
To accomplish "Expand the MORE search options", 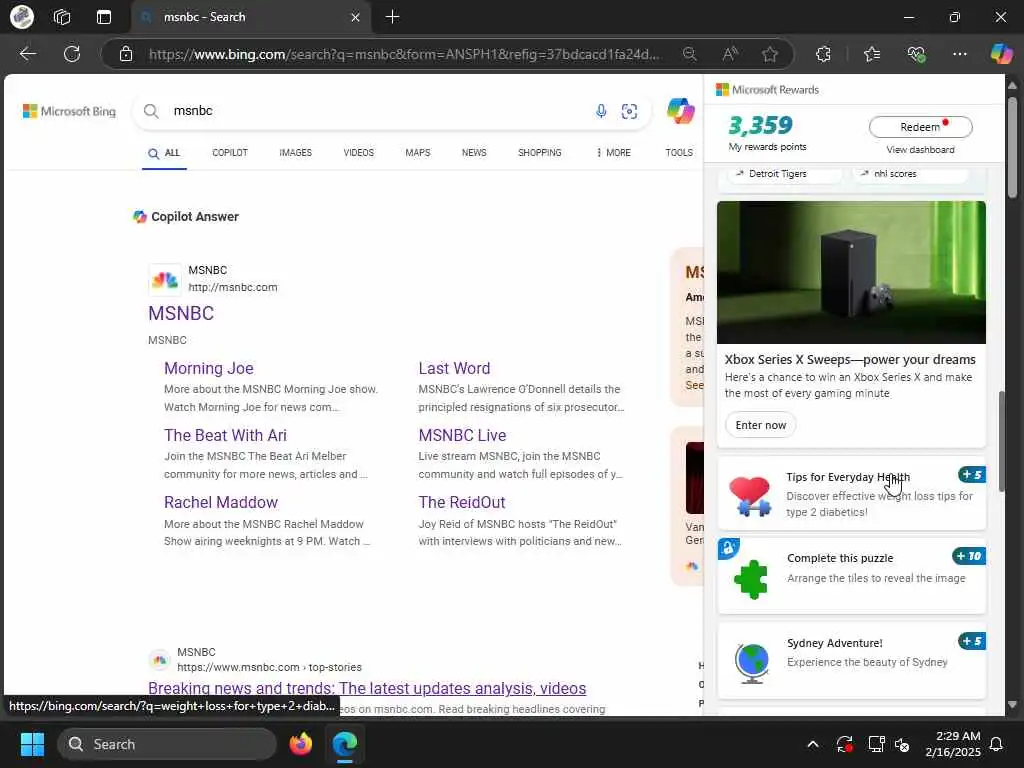I will tap(613, 153).
